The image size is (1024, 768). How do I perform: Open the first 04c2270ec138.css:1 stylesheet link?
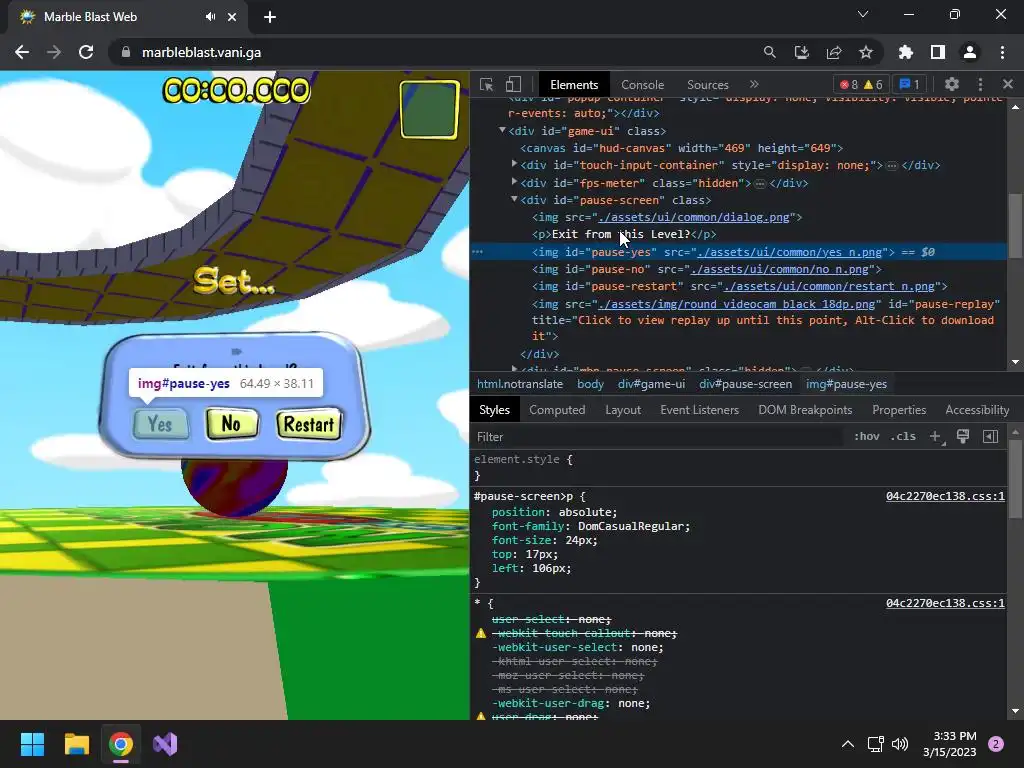click(945, 496)
